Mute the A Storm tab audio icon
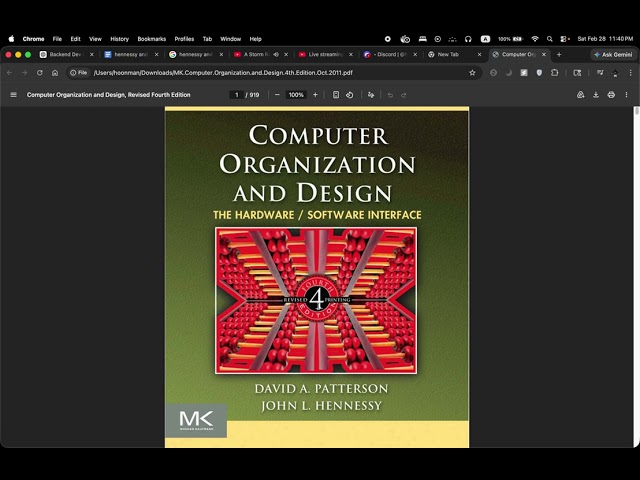640x480 pixels. tap(276, 54)
